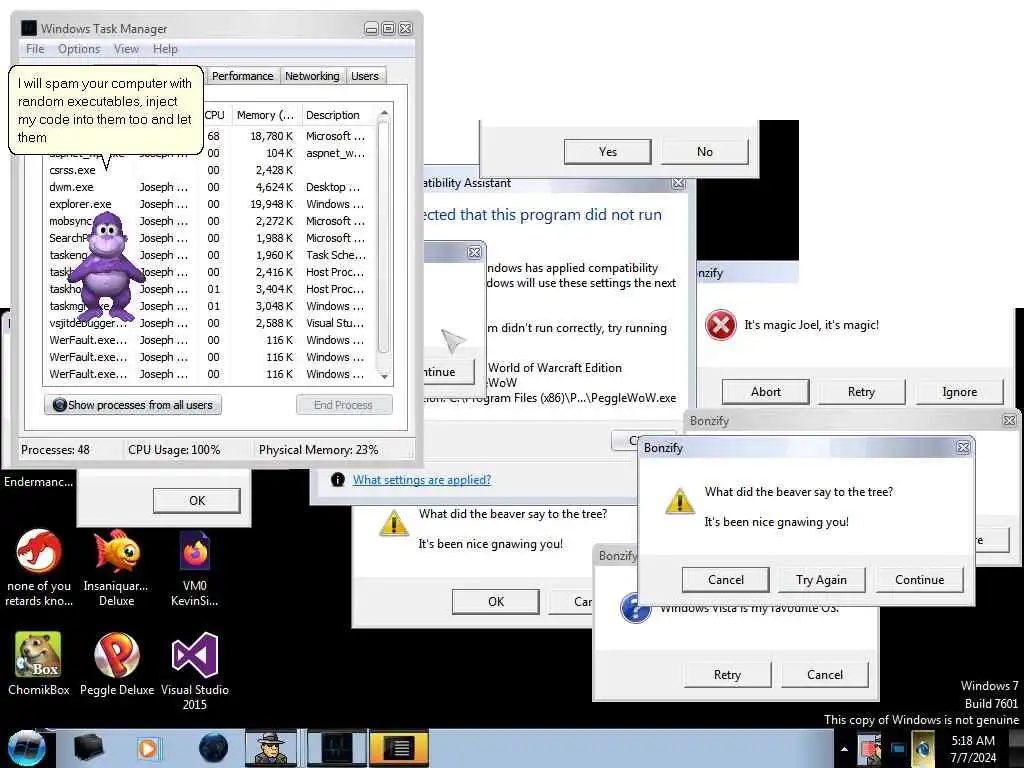Click the yellow highlighted taskbar icon

point(399,748)
